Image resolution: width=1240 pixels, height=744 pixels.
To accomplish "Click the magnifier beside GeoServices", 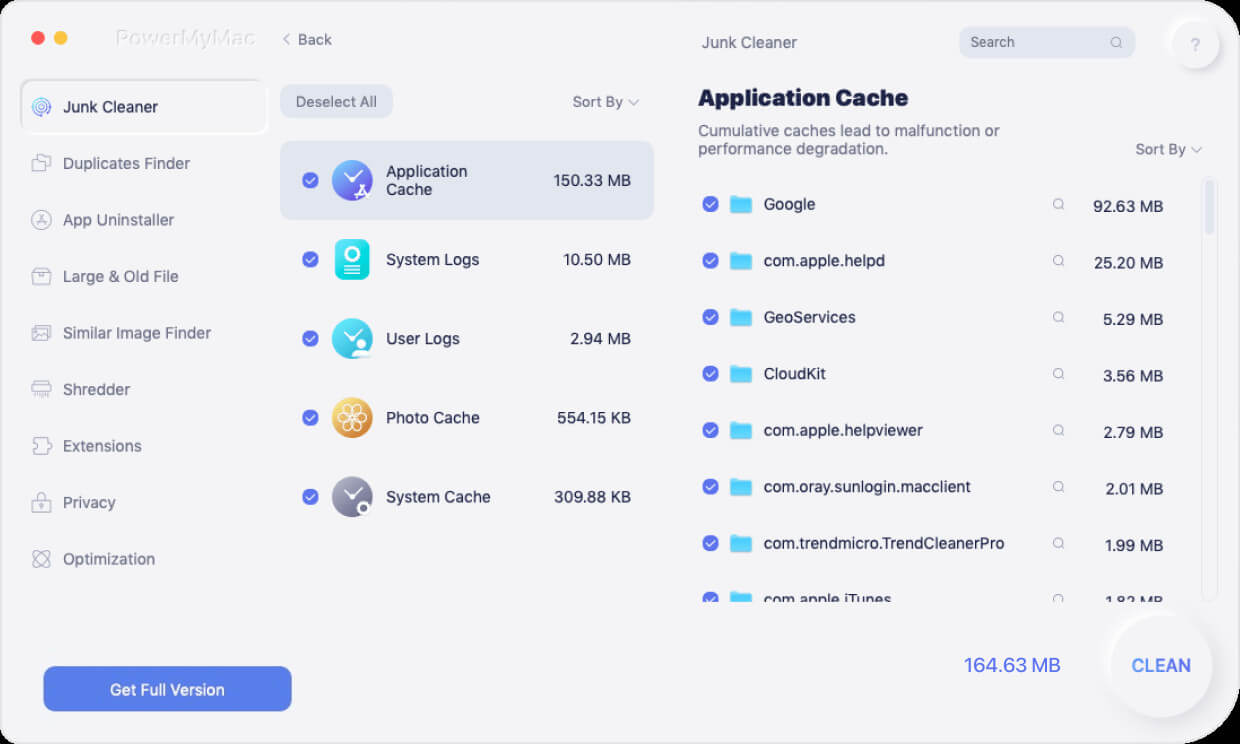I will 1058,317.
